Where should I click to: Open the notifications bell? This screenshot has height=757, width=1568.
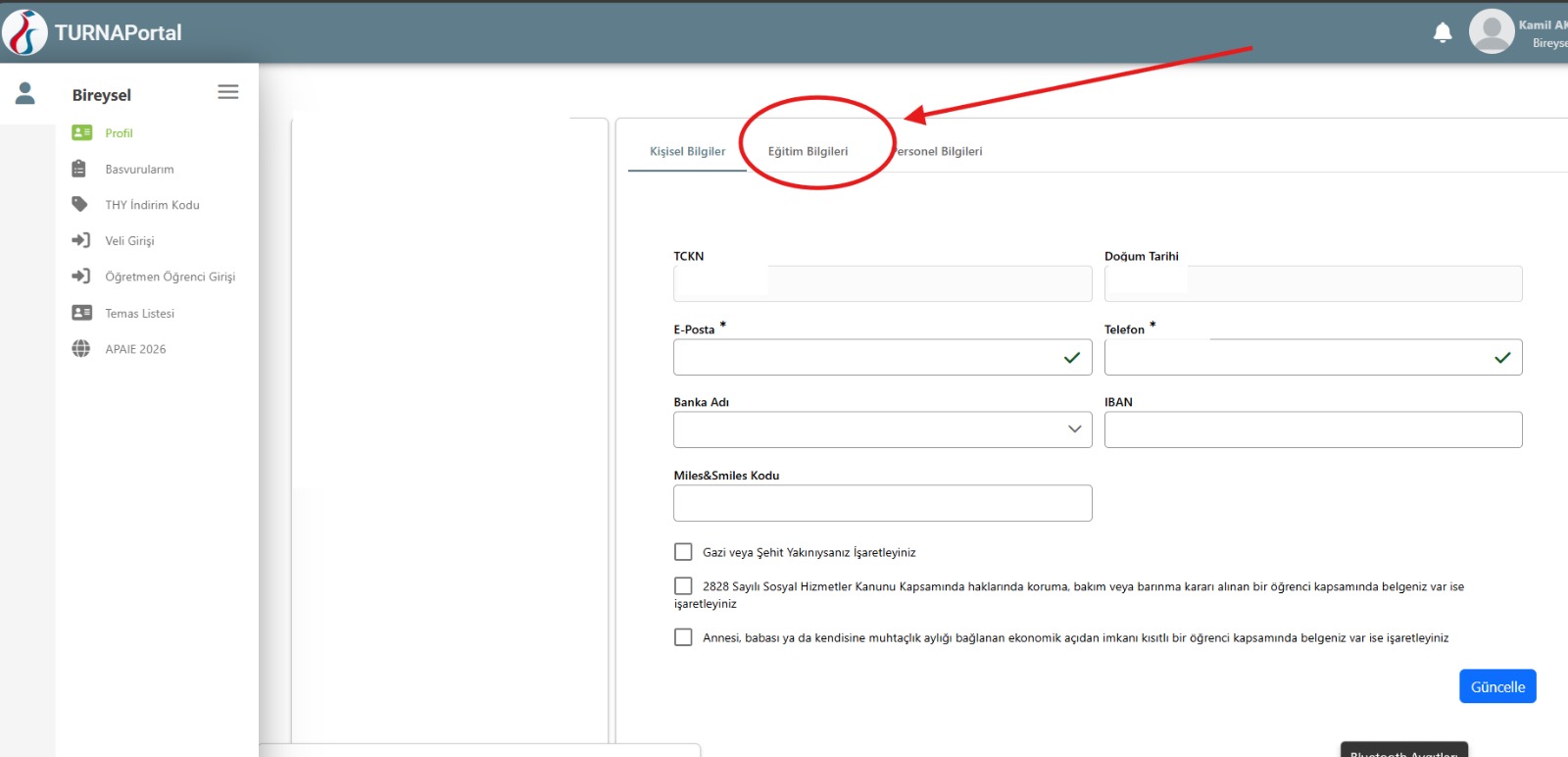(x=1443, y=32)
